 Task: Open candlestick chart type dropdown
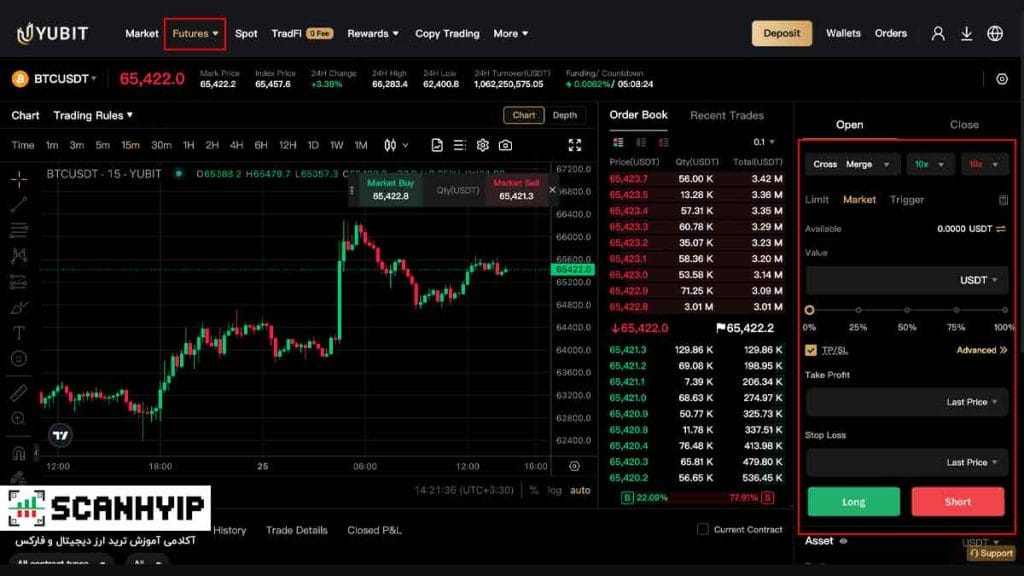pyautogui.click(x=396, y=145)
